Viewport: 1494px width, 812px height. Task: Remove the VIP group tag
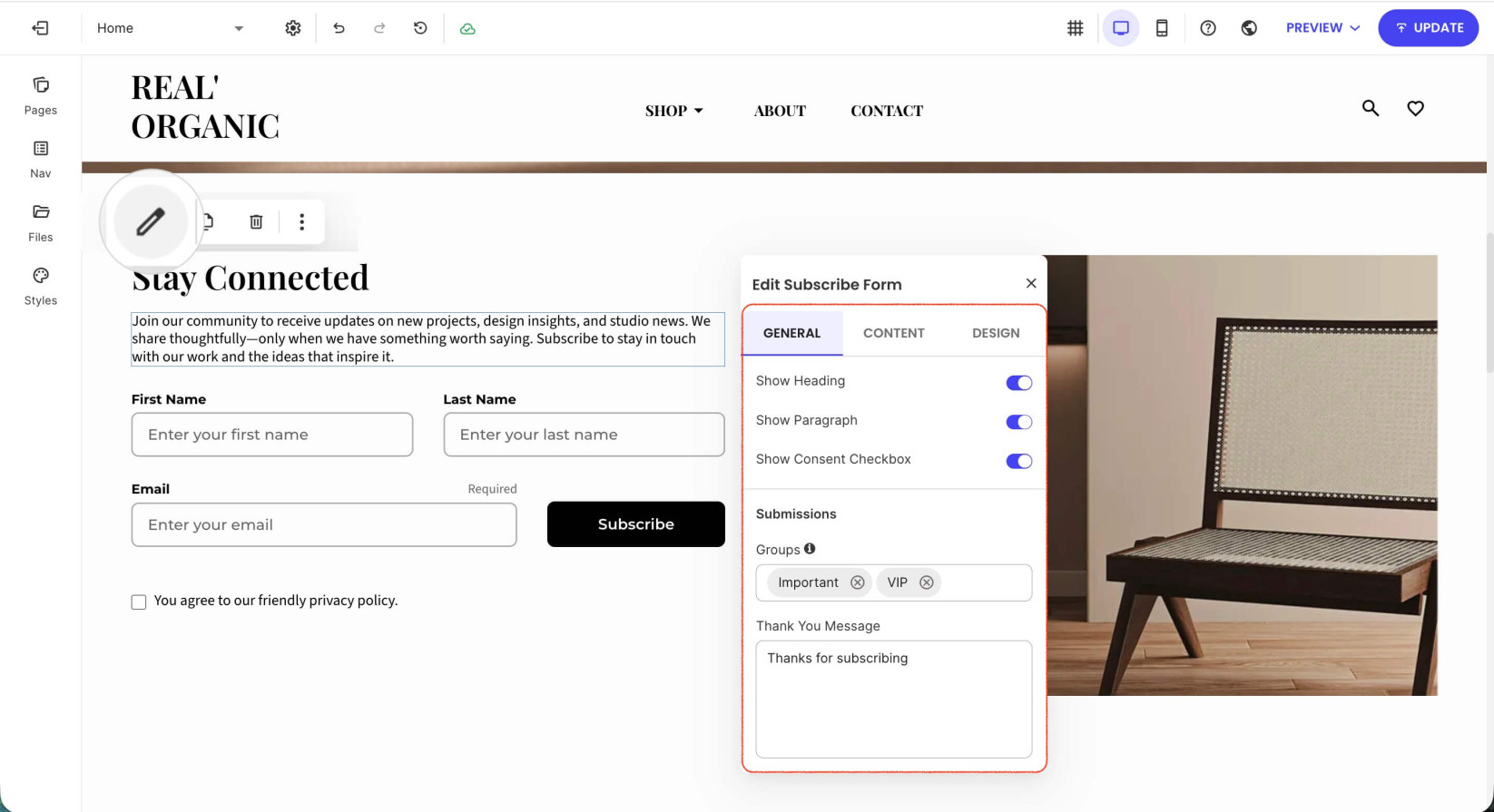[926, 582]
